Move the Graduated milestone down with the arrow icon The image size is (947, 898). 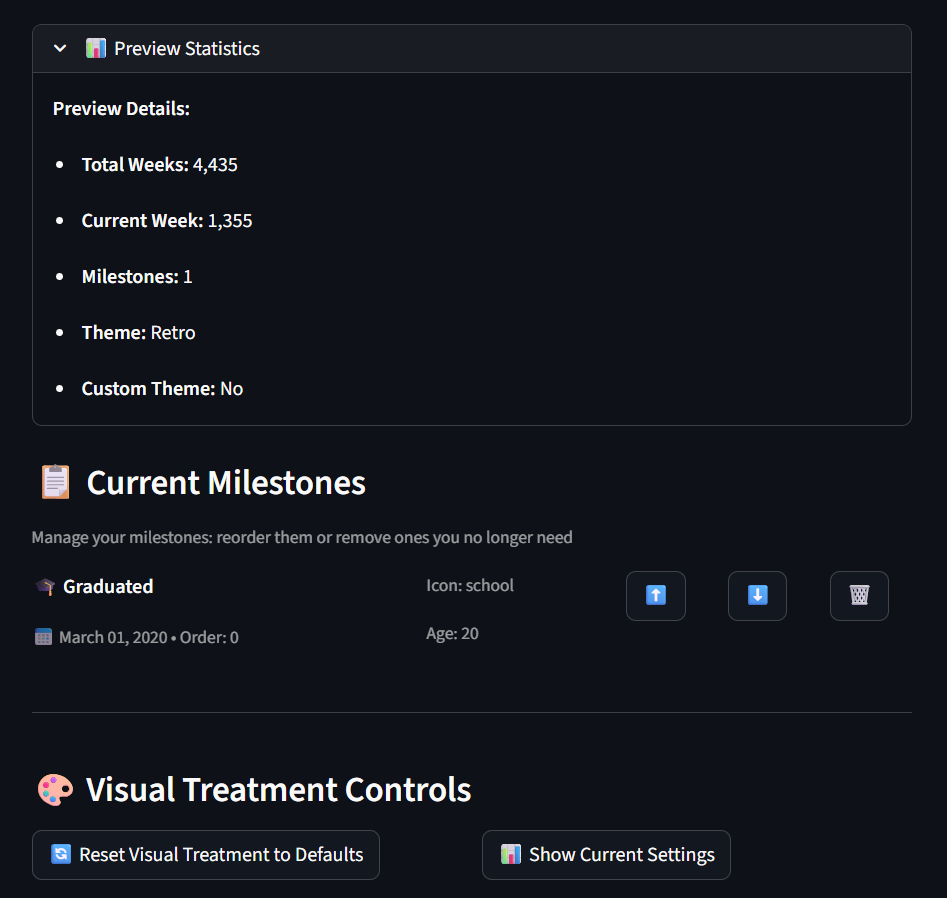point(757,595)
